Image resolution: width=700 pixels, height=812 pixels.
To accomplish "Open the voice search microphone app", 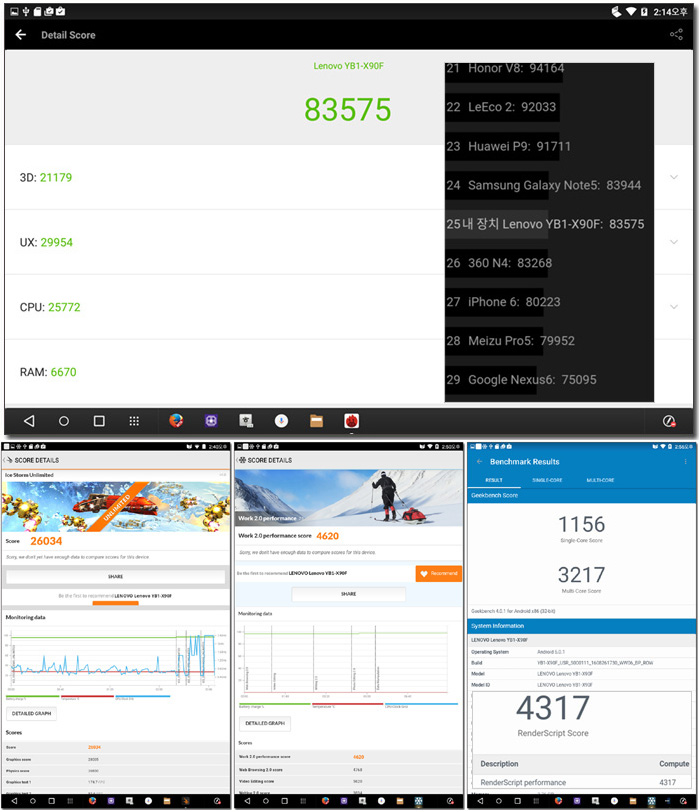I will (281, 420).
